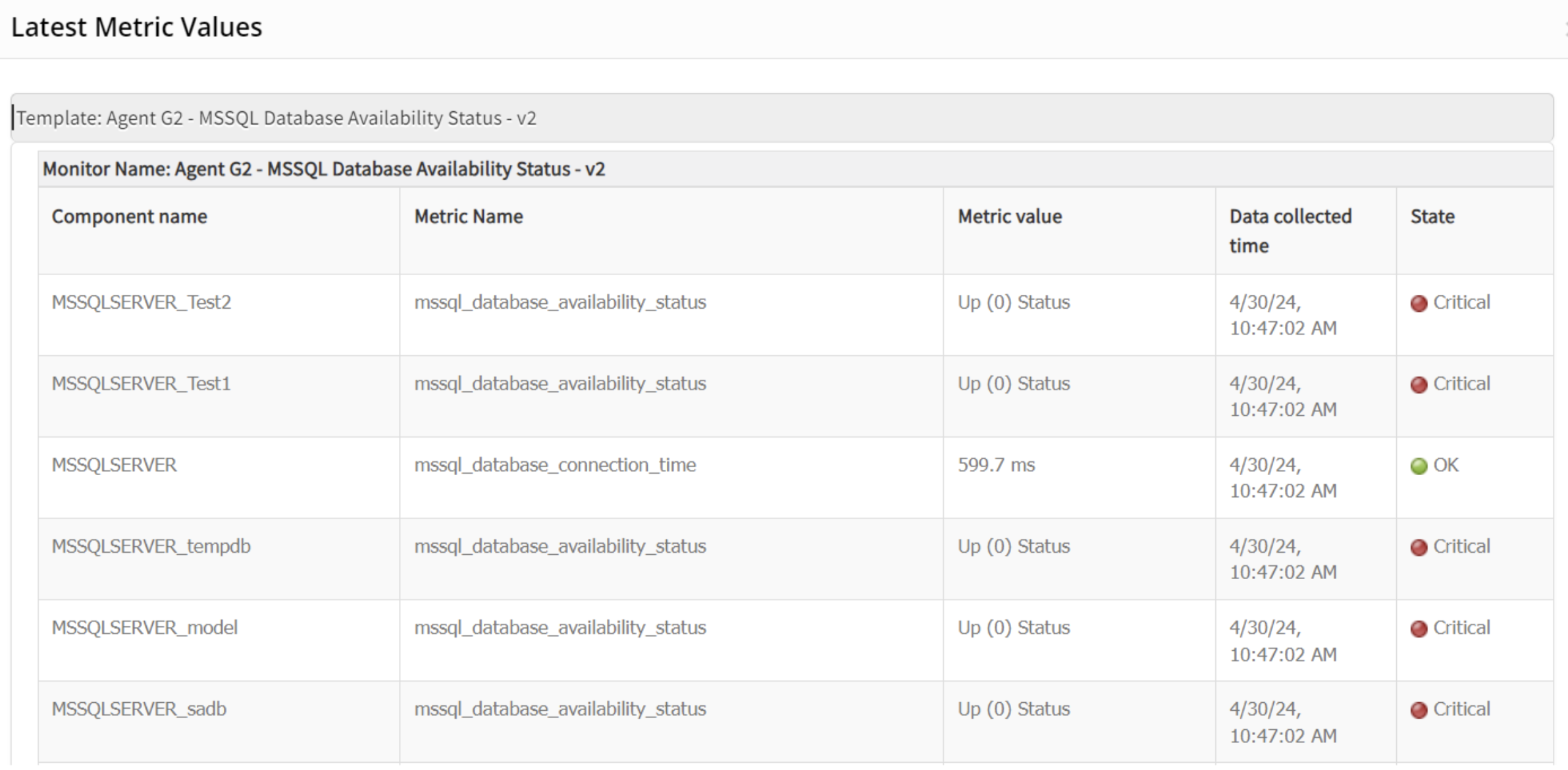Click the red Critical icon for MSSQLSERVER_Test1
The width and height of the screenshot is (1568, 770).
pyautogui.click(x=1419, y=385)
